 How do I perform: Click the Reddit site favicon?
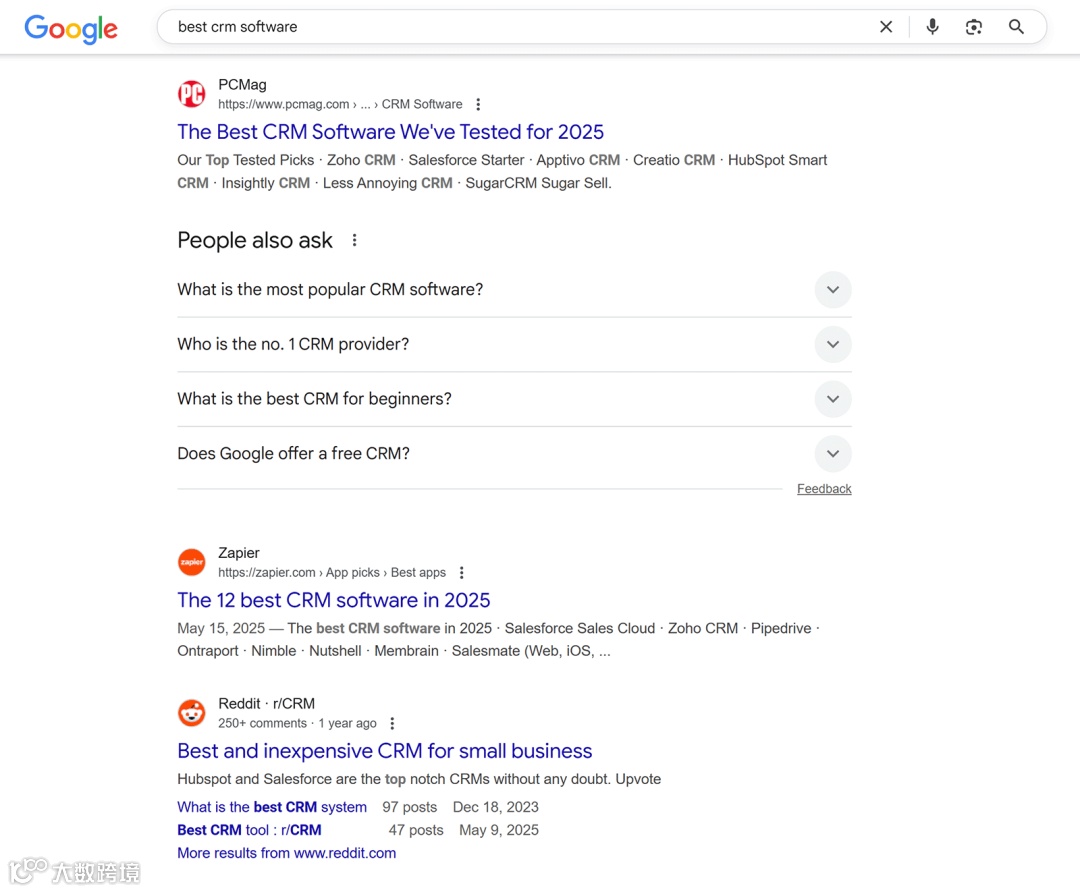[x=191, y=713]
